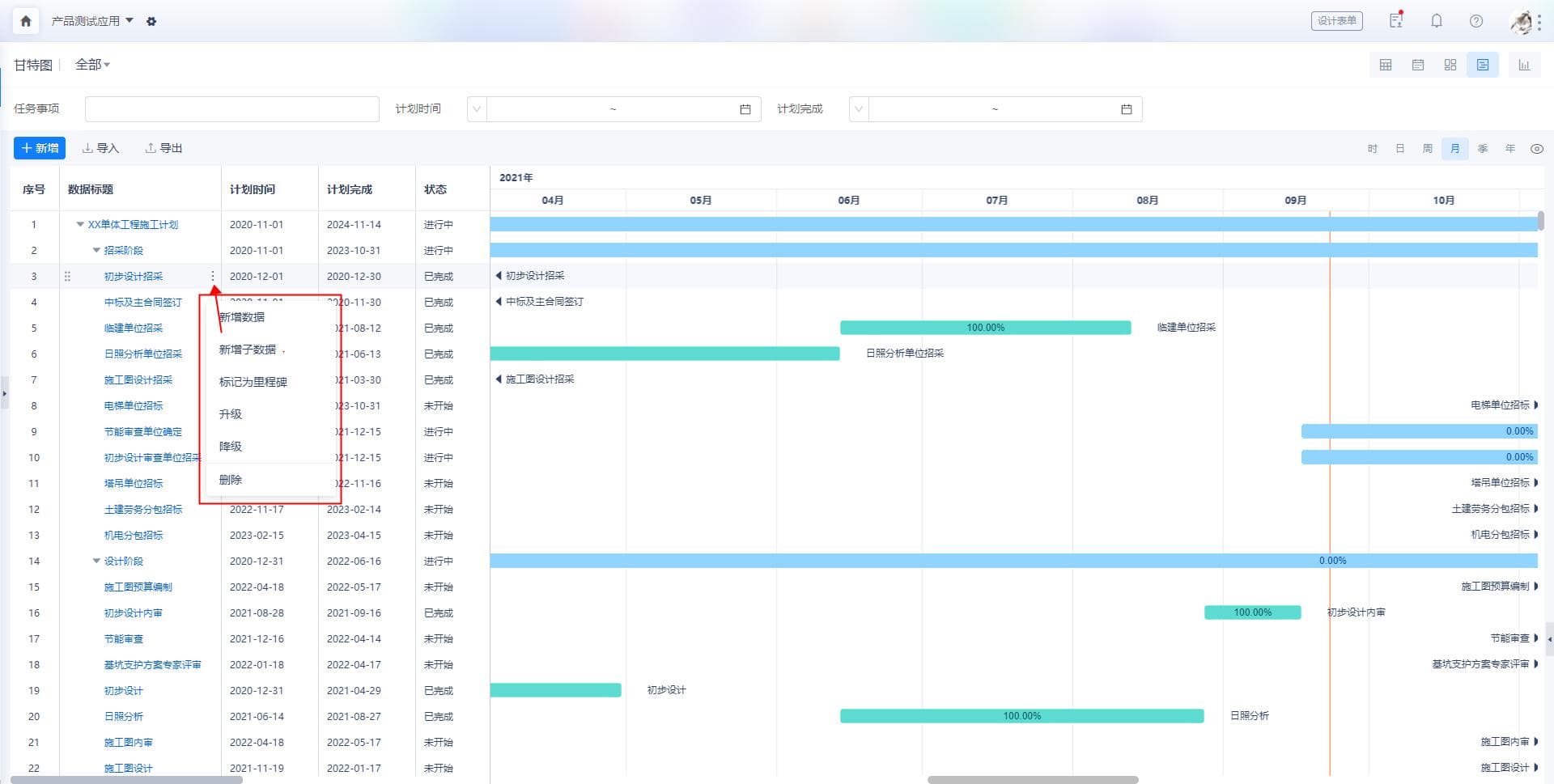Image resolution: width=1554 pixels, height=784 pixels.
Task: Switch to the kanban board view icon
Action: (1450, 65)
